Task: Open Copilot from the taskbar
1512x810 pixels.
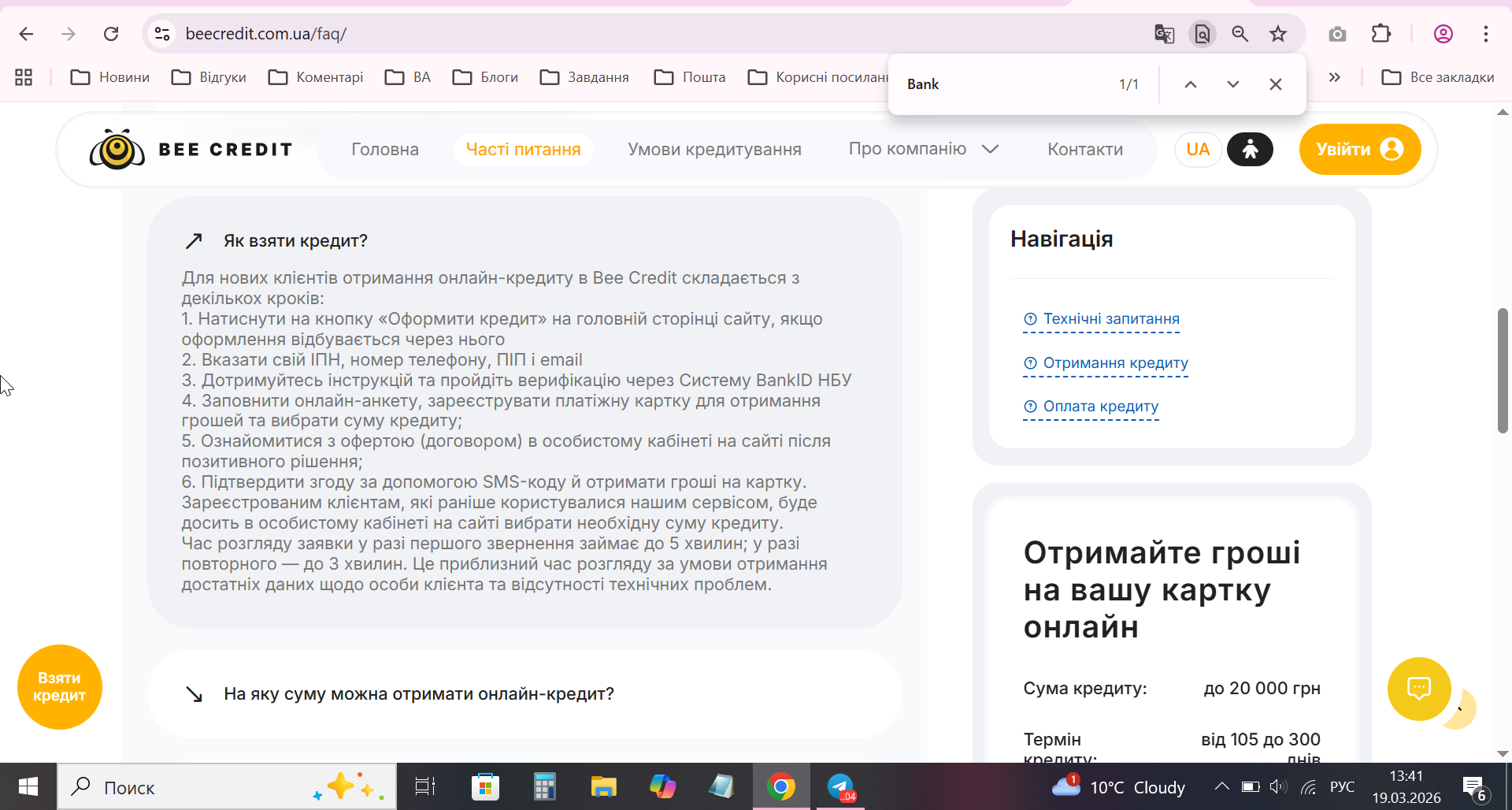Action: [x=662, y=786]
